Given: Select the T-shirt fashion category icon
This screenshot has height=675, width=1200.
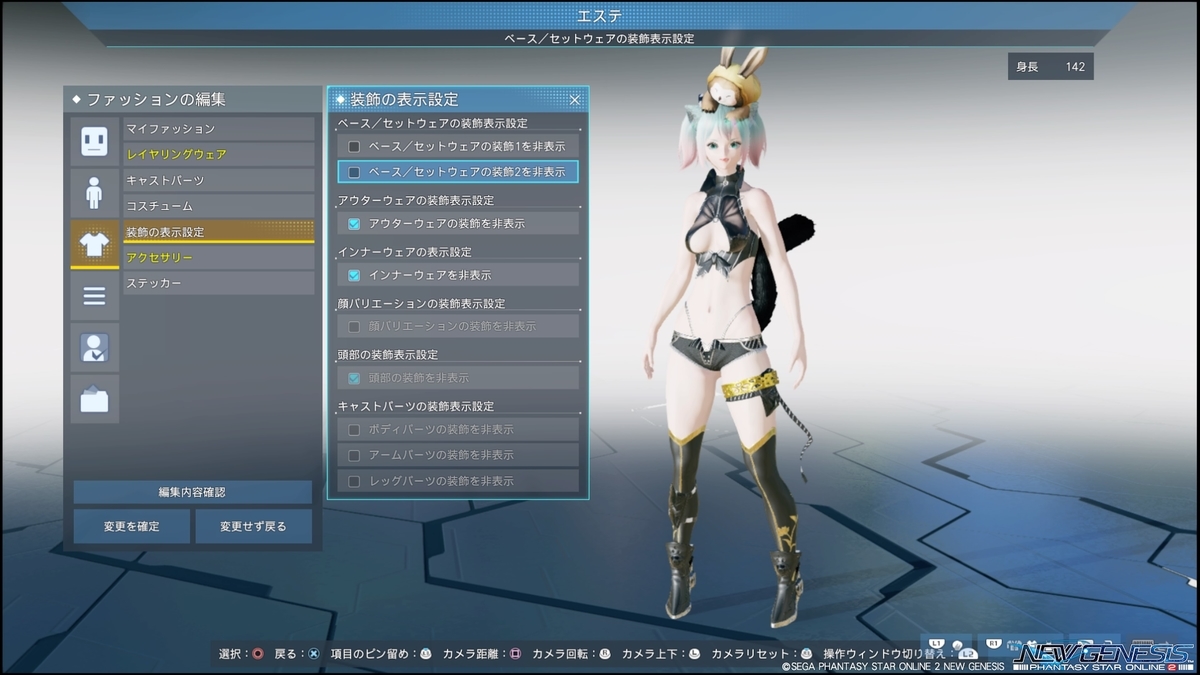Looking at the screenshot, I should pos(94,244).
